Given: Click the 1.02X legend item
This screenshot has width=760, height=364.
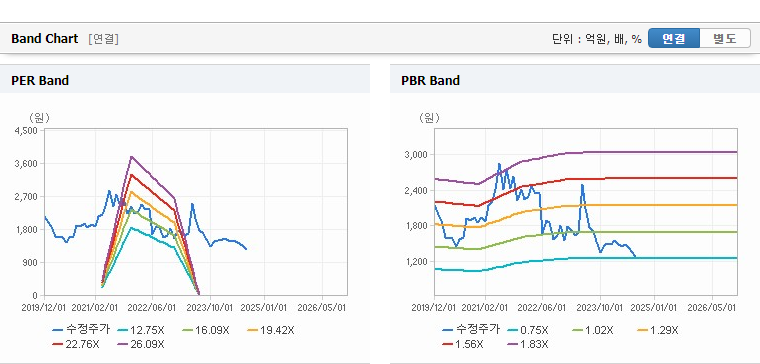Looking at the screenshot, I should click(x=593, y=330).
